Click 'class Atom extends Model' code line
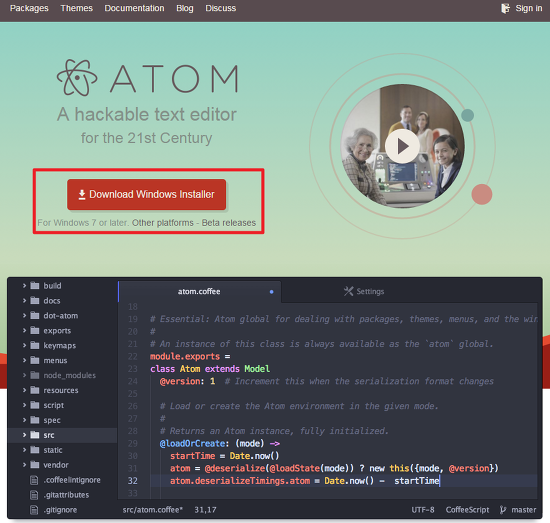 point(210,369)
